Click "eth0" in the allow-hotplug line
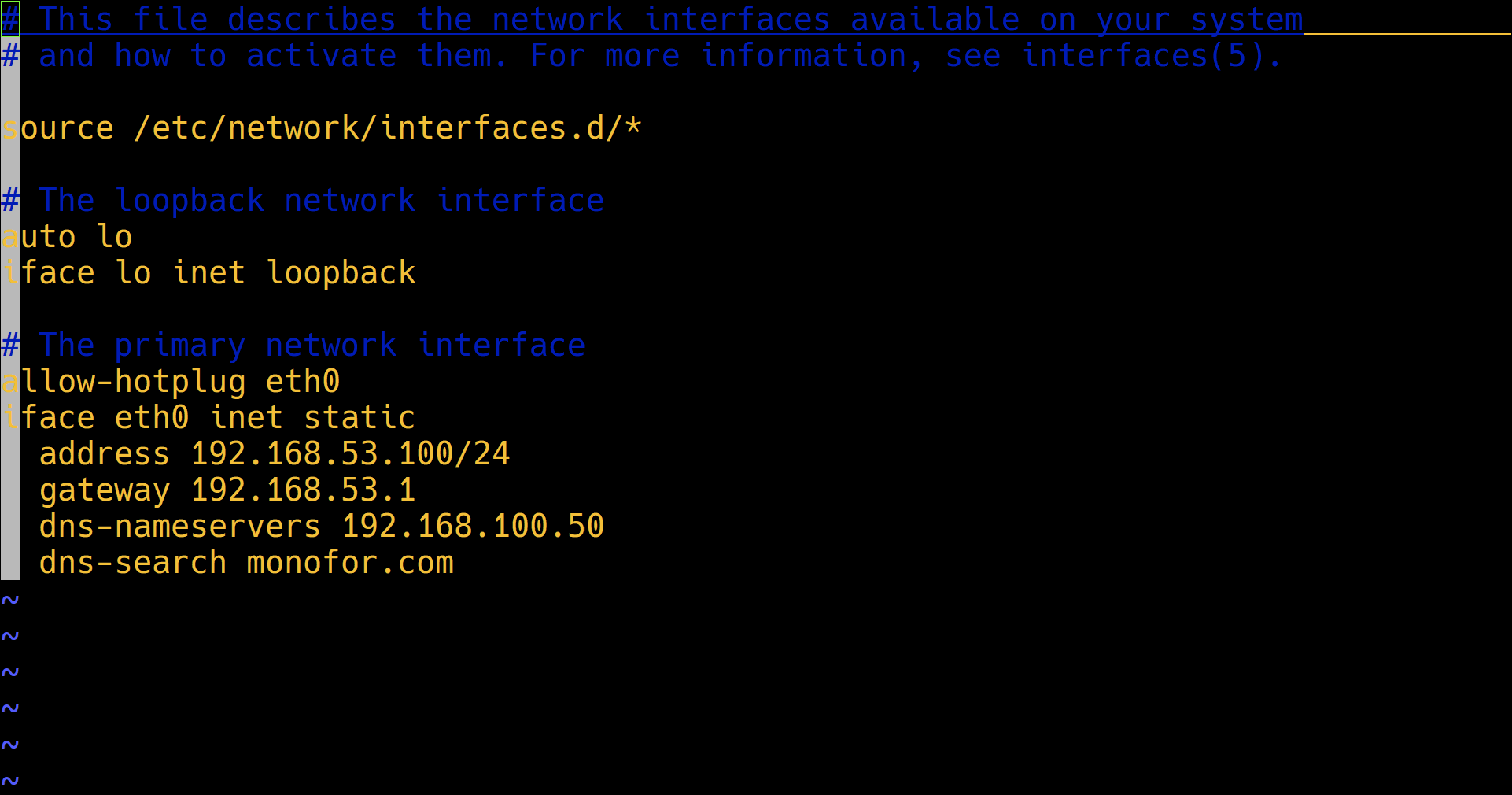Image resolution: width=1512 pixels, height=795 pixels. [303, 381]
